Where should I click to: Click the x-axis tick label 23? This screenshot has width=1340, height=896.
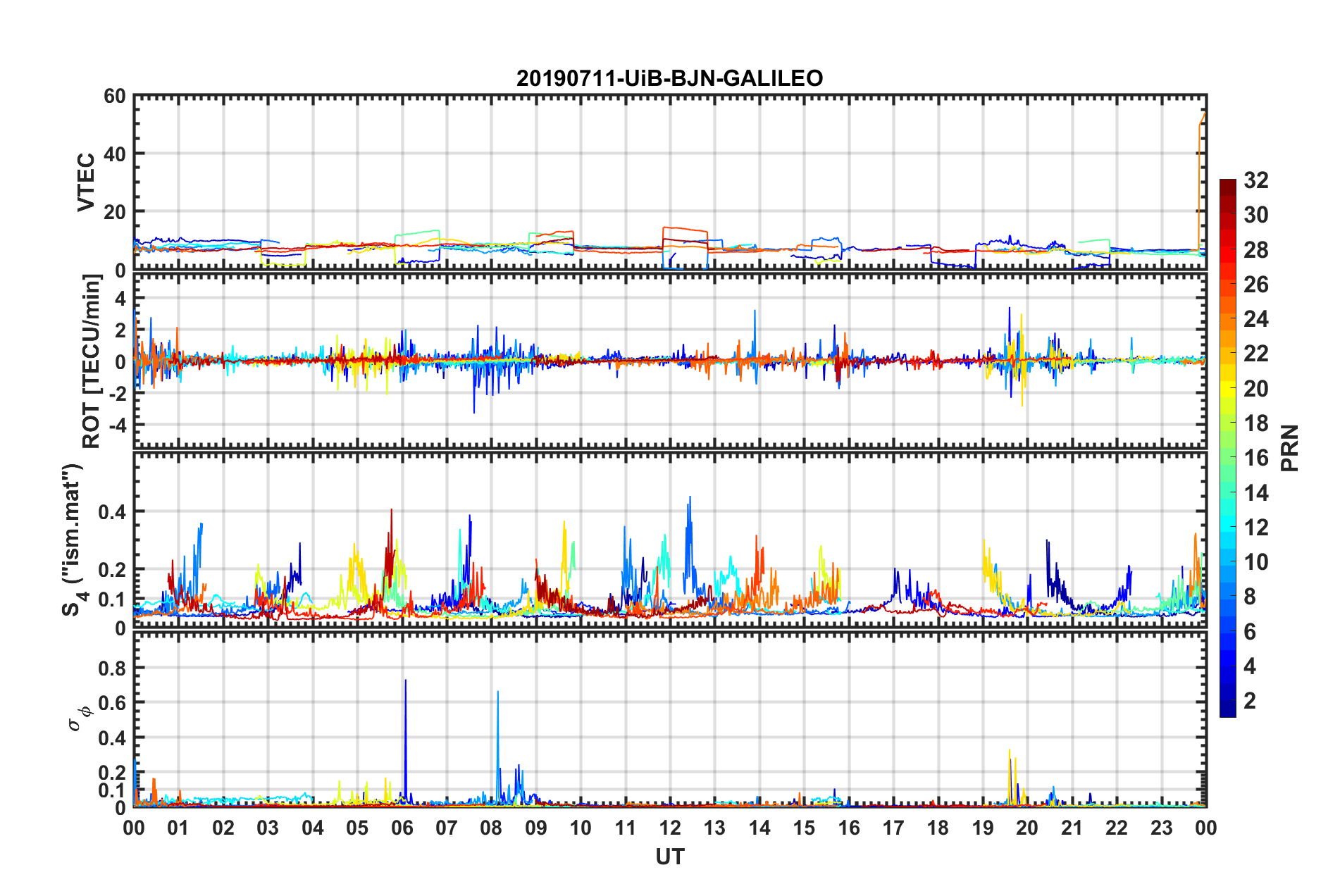tap(1161, 828)
